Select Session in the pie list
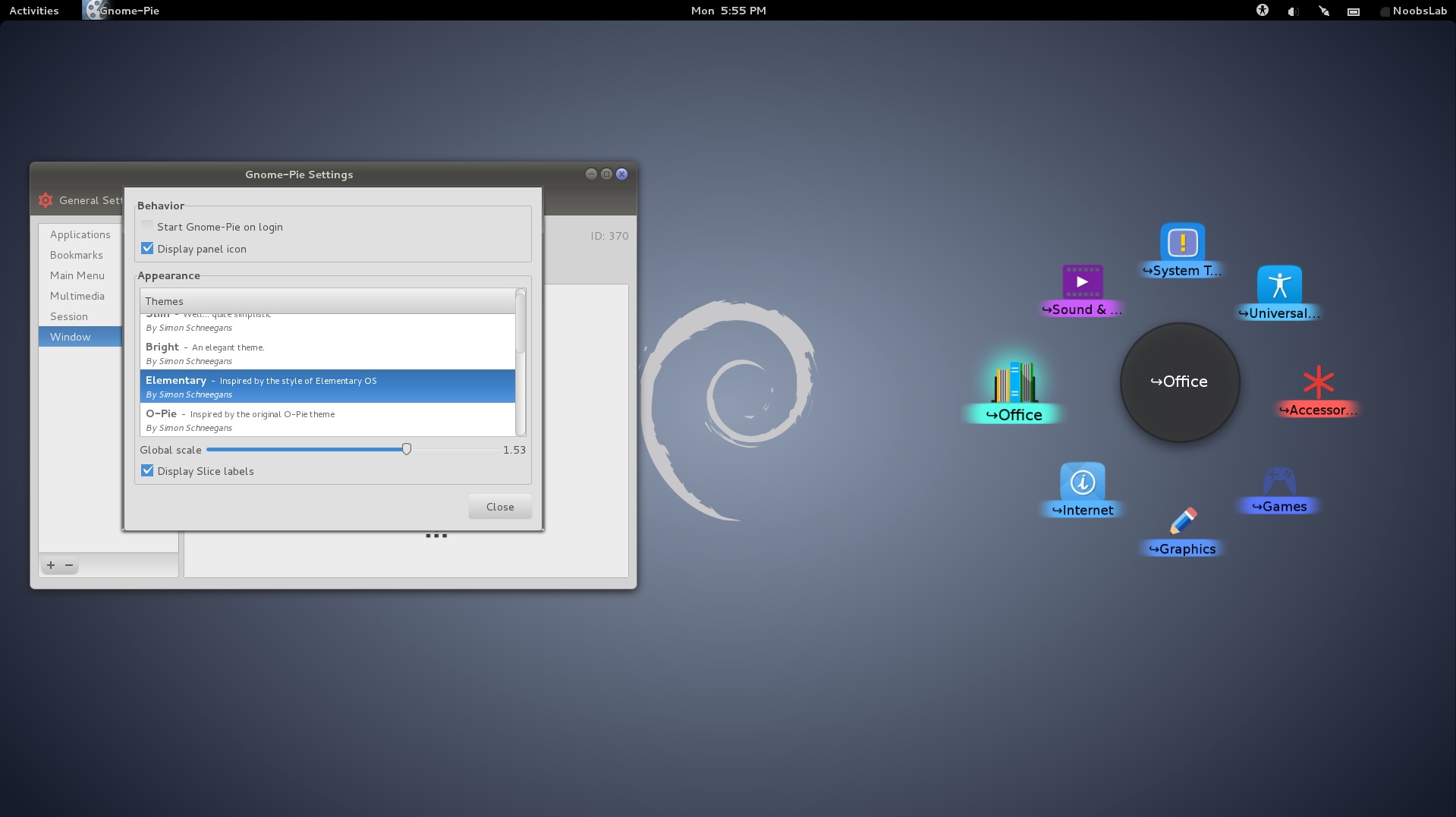This screenshot has height=817, width=1456. click(80, 316)
